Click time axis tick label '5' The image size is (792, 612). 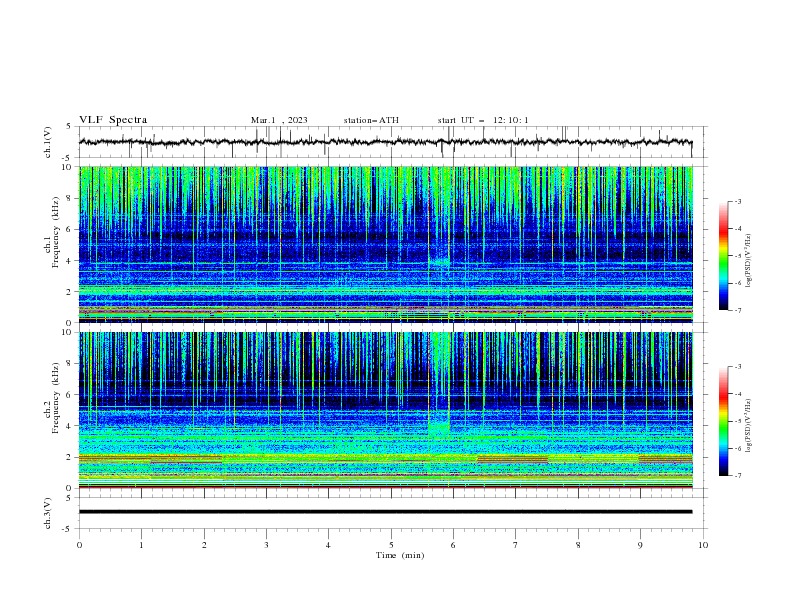click(x=390, y=545)
